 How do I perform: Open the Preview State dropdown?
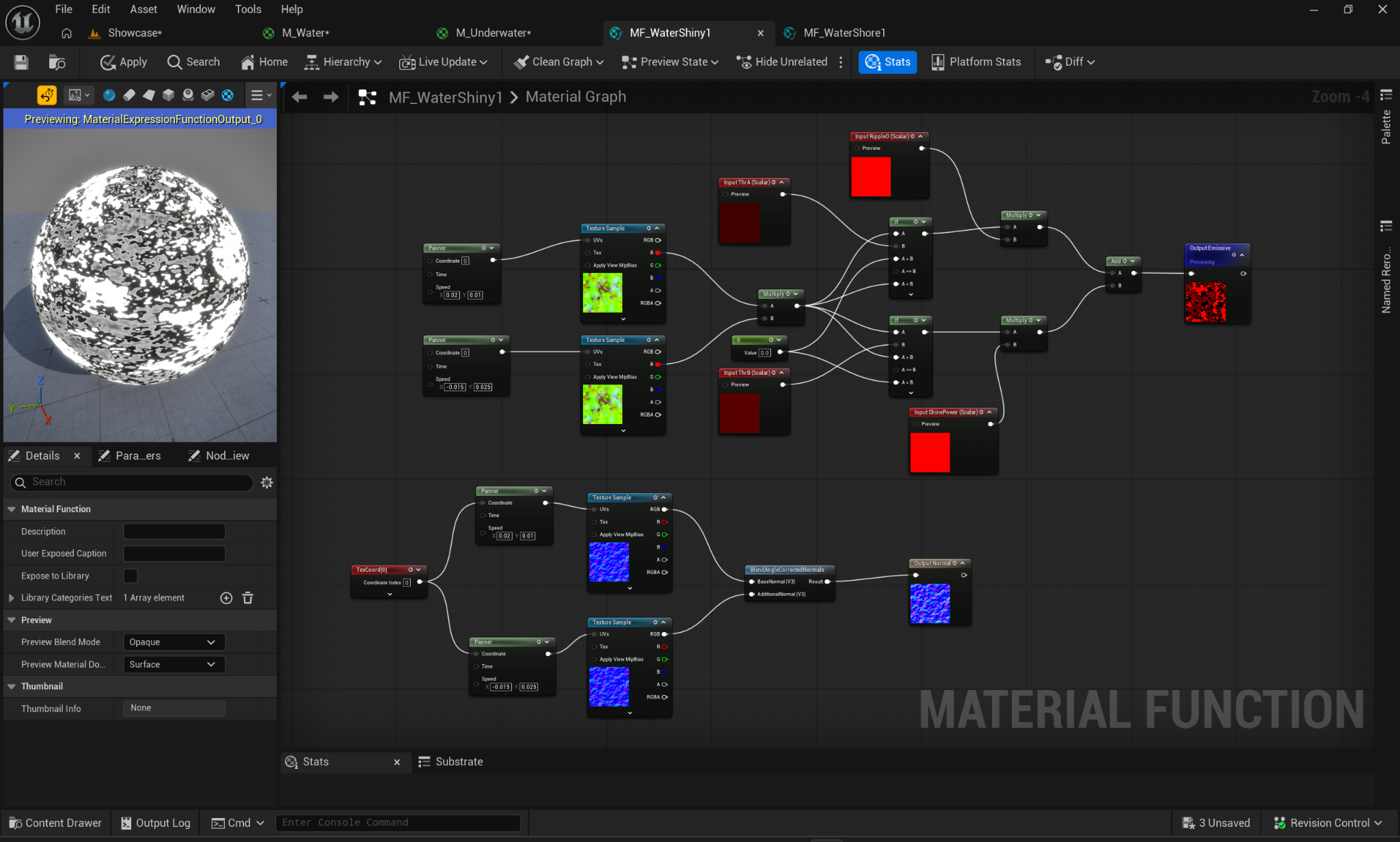click(670, 62)
